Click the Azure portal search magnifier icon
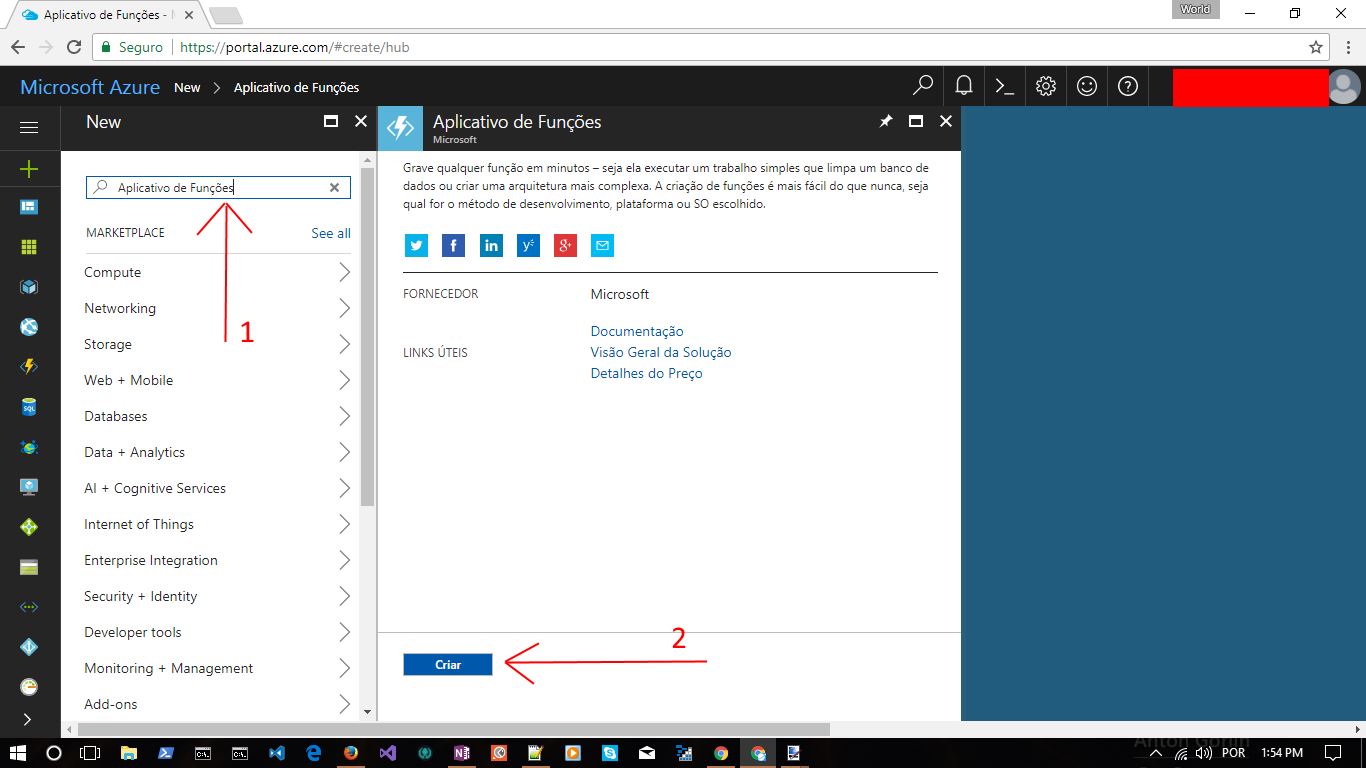 point(923,86)
